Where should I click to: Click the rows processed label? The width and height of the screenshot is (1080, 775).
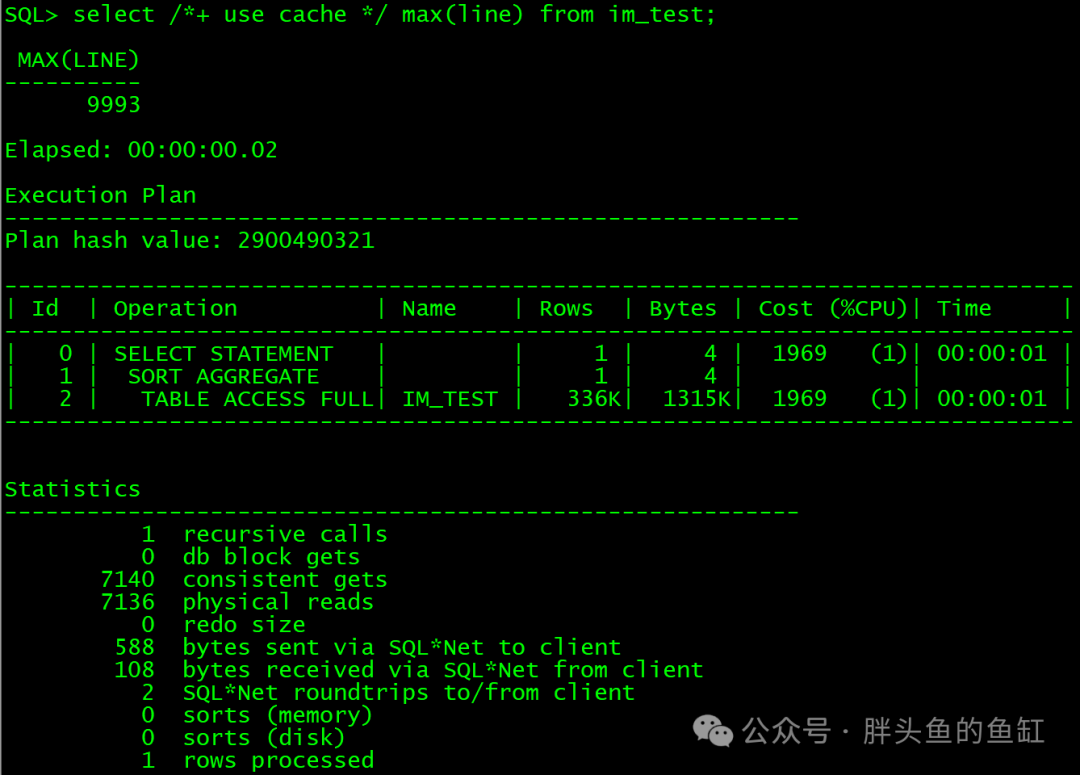pyautogui.click(x=278, y=761)
